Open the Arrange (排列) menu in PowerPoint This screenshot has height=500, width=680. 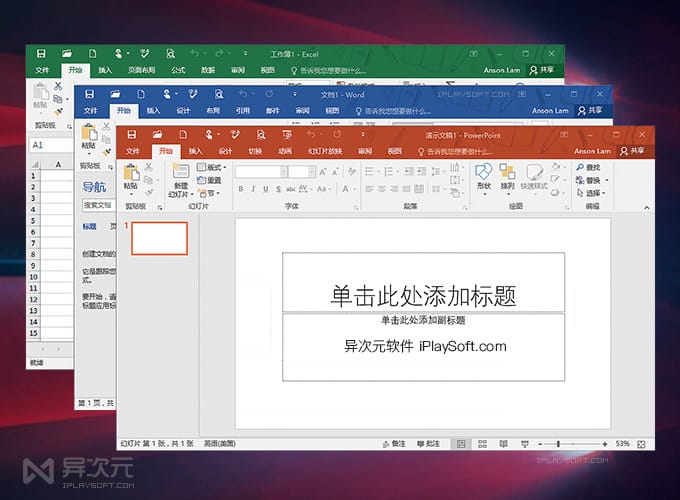(x=507, y=178)
